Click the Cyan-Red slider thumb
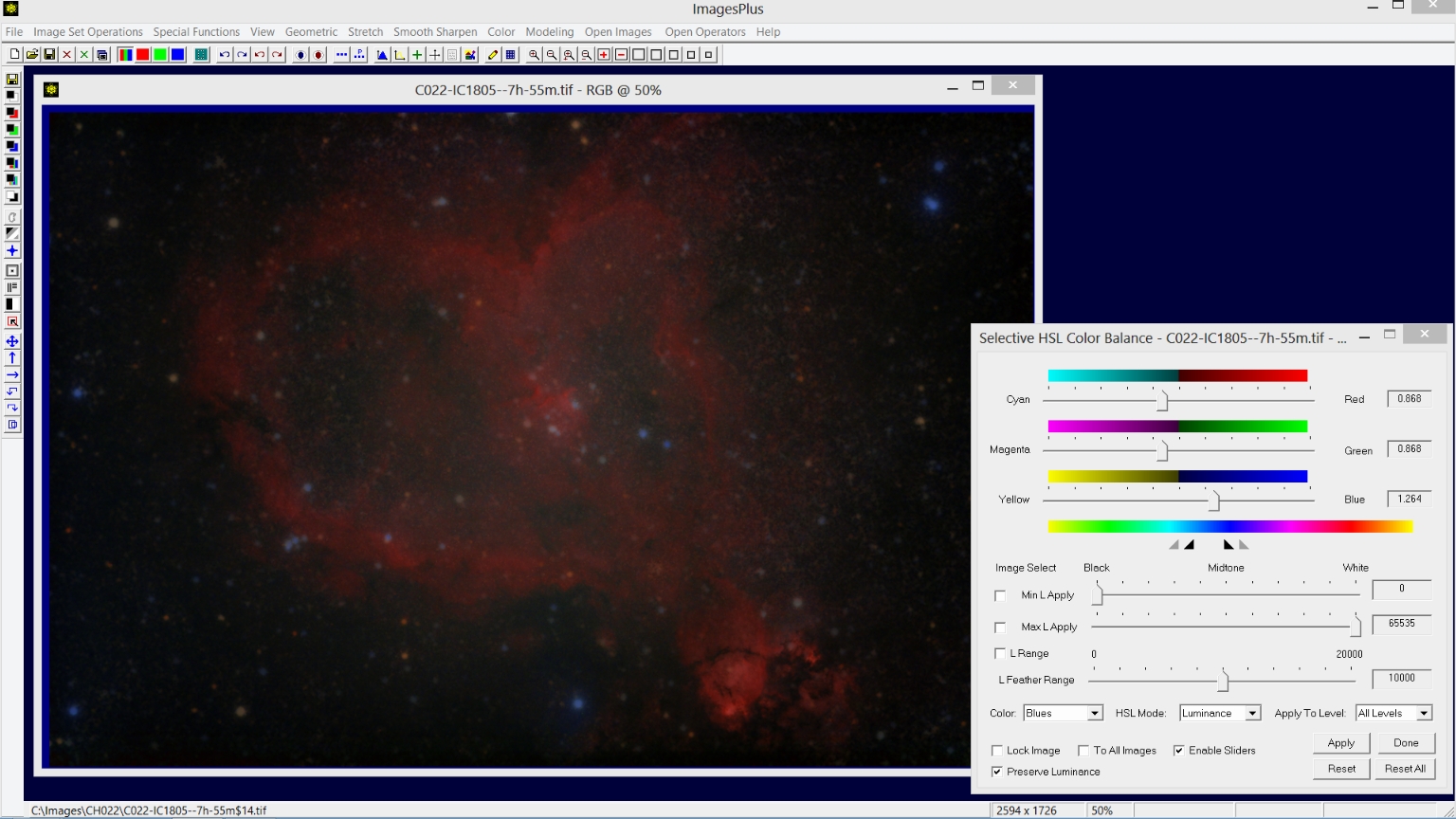Image resolution: width=1456 pixels, height=819 pixels. 1162,401
